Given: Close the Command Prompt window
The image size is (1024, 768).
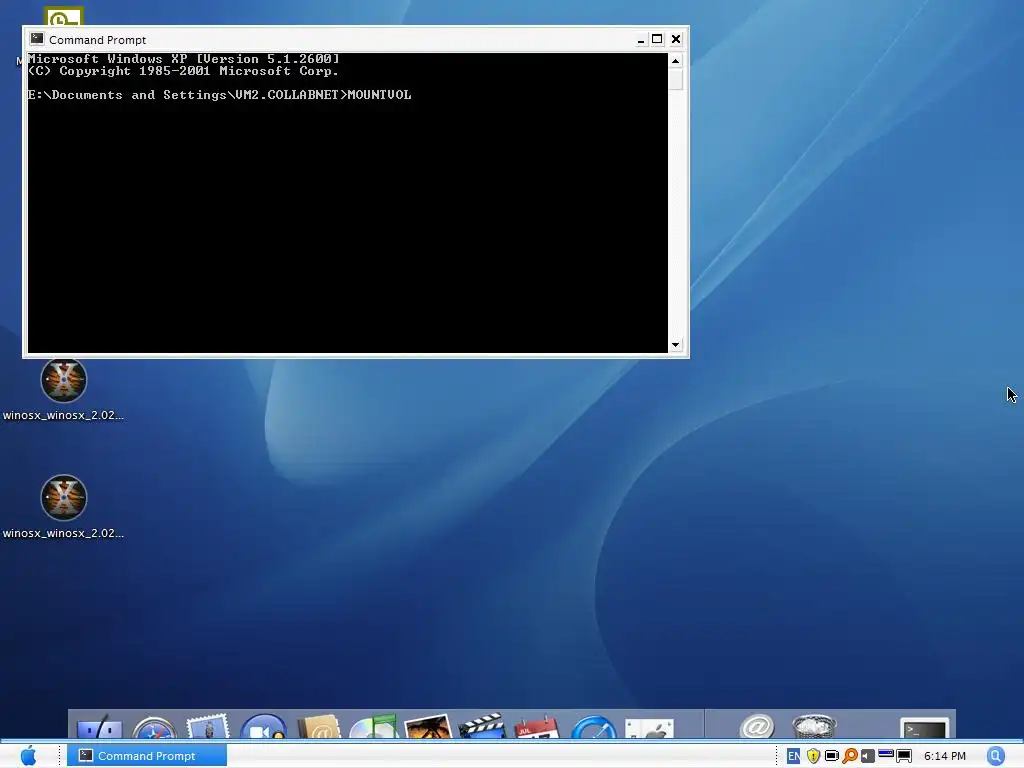Looking at the screenshot, I should click(676, 39).
